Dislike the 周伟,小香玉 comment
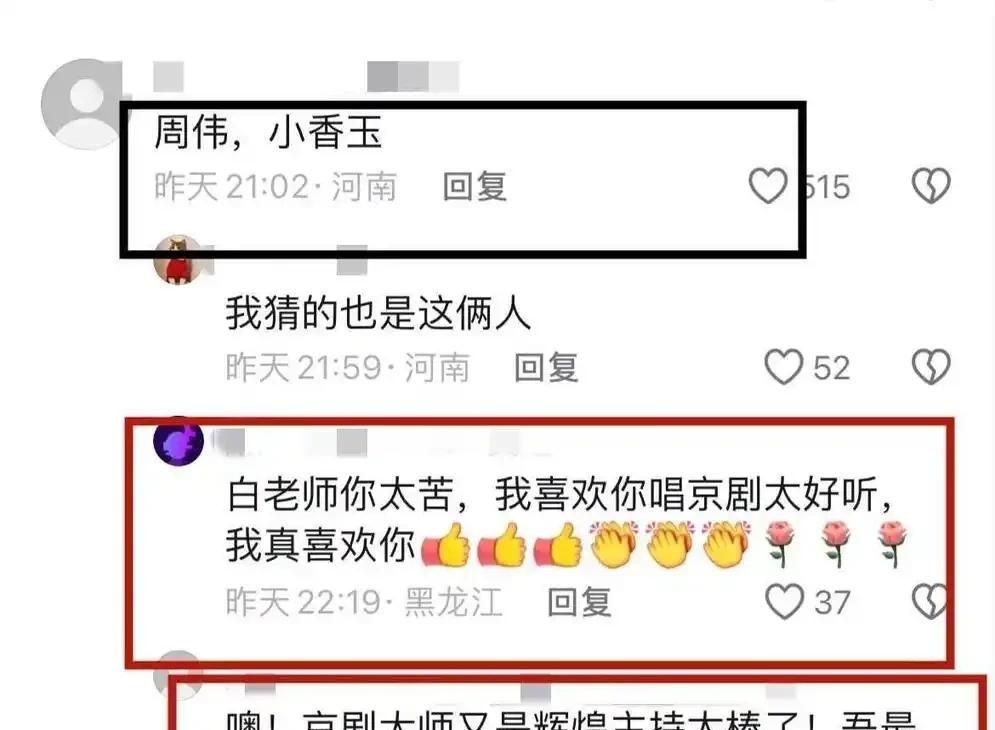The image size is (995, 730). (931, 185)
